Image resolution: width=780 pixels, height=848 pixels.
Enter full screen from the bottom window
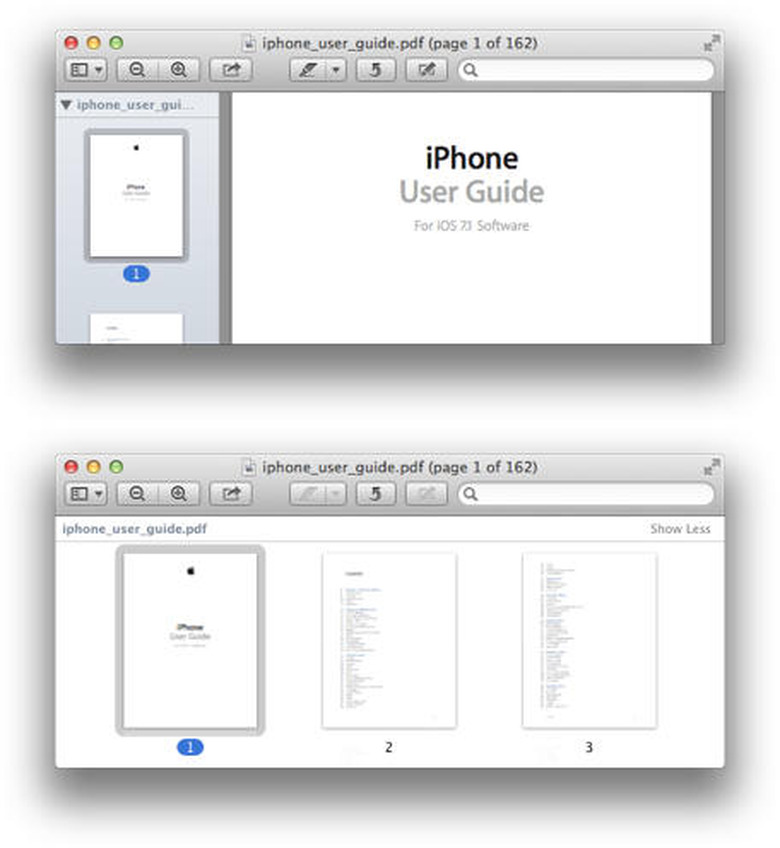(711, 467)
